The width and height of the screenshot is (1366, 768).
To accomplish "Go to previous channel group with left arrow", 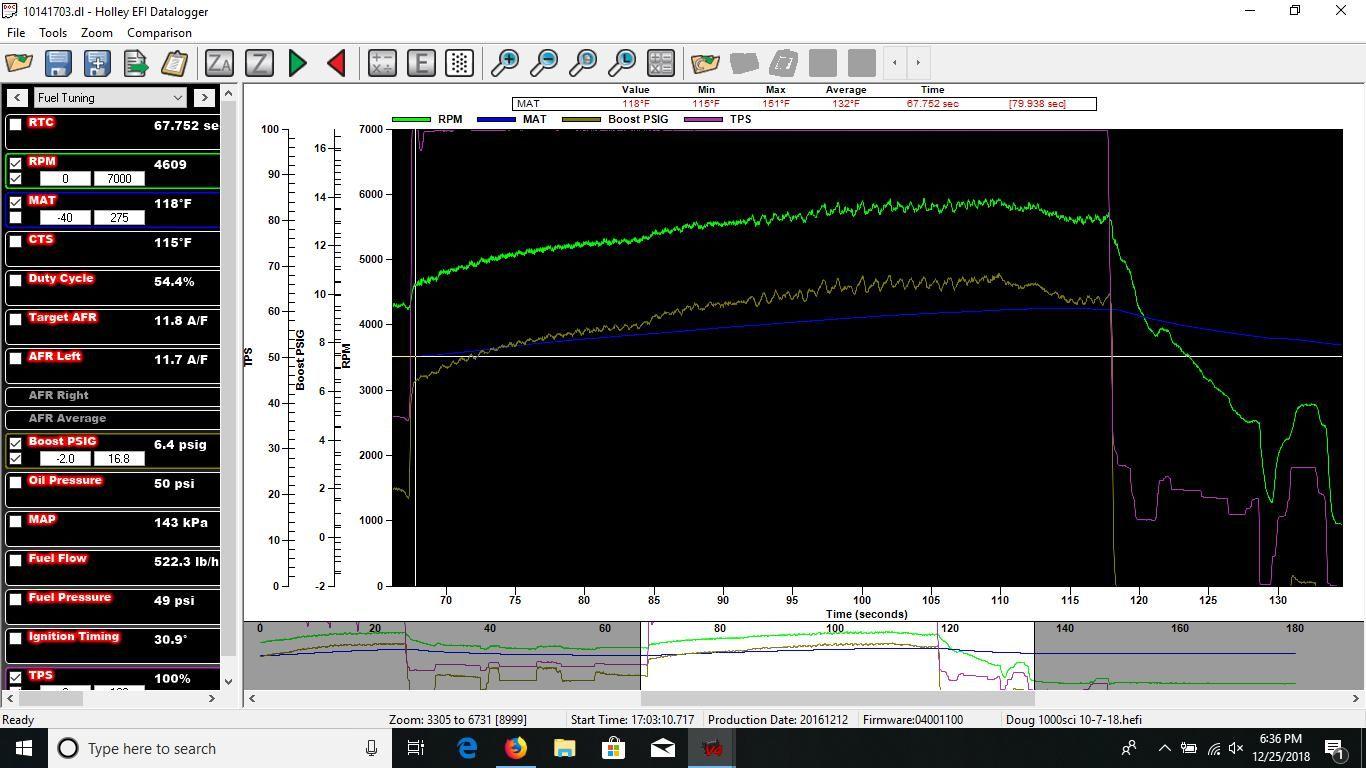I will pyautogui.click(x=17, y=98).
